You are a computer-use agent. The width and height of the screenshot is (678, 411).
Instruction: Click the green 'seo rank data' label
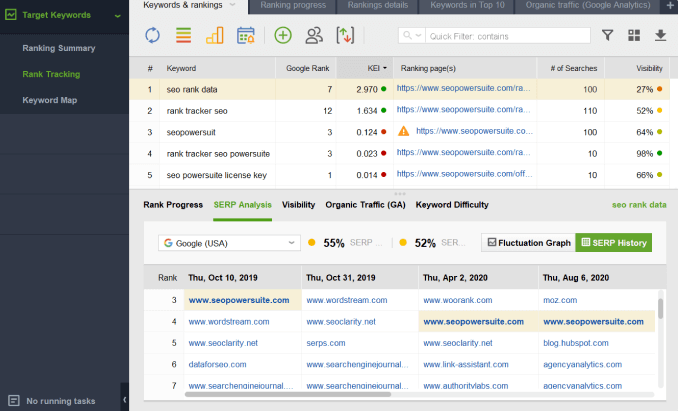pos(639,205)
